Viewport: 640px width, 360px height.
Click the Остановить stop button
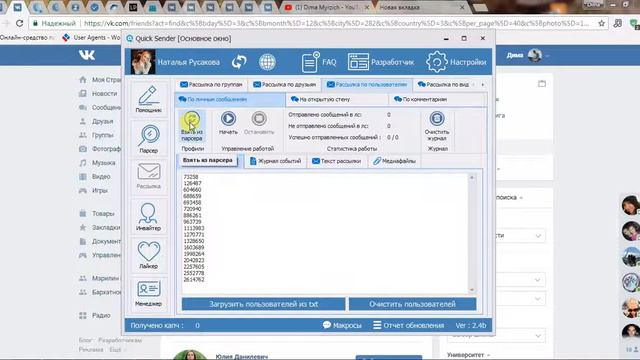coord(259,123)
